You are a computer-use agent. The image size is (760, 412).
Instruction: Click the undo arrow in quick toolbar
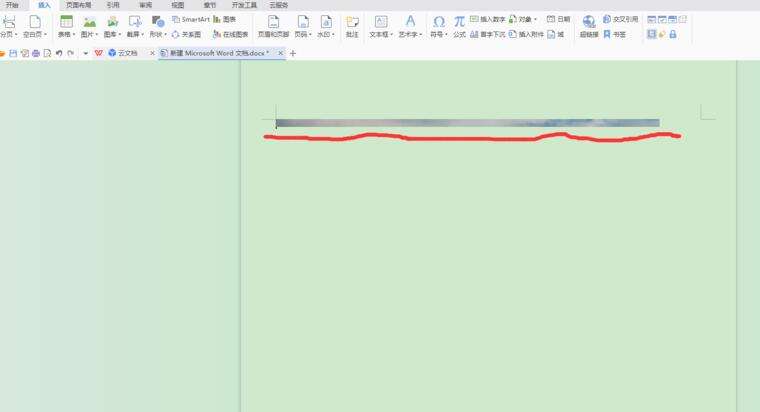pyautogui.click(x=59, y=53)
